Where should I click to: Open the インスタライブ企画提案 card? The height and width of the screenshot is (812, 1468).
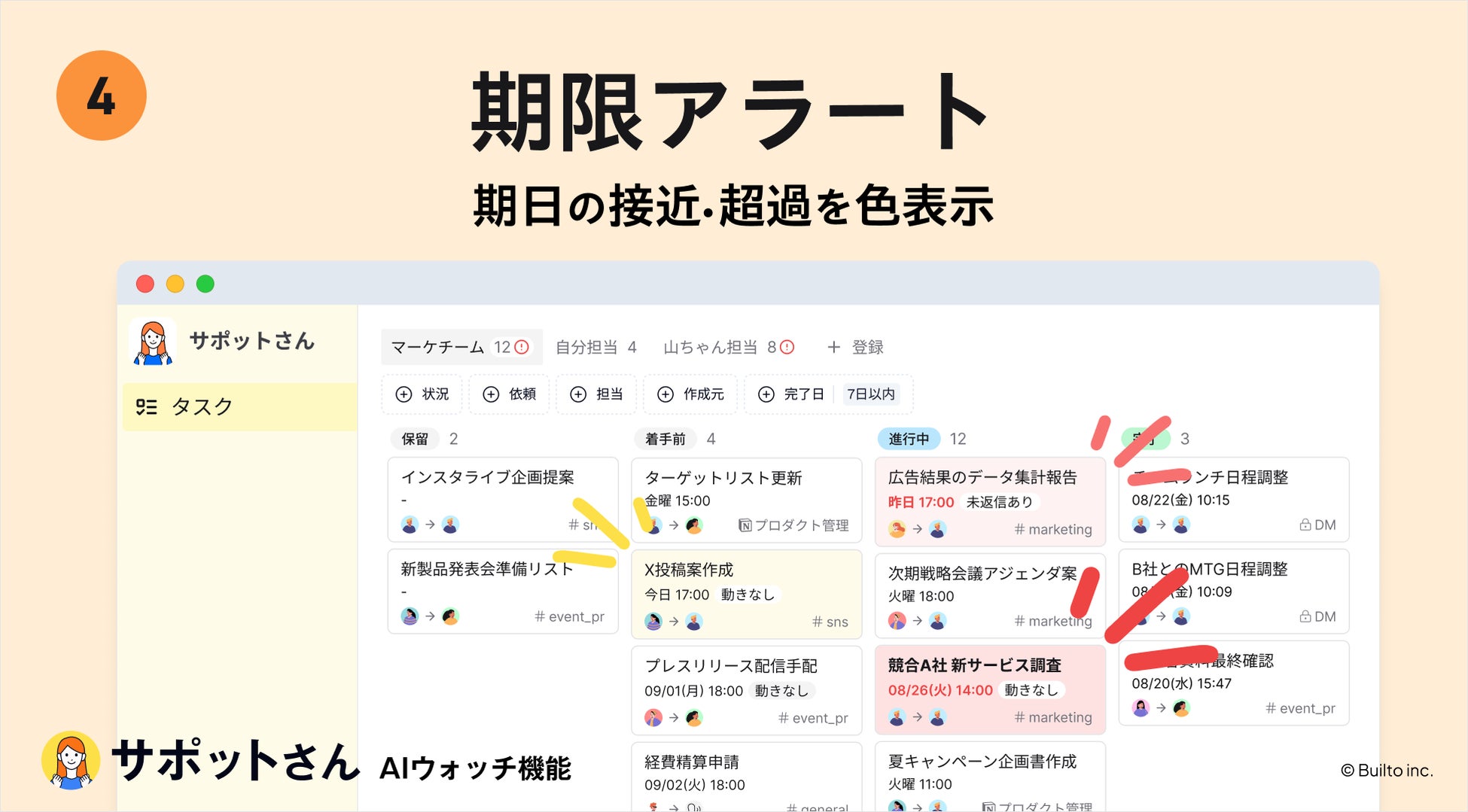tap(503, 500)
